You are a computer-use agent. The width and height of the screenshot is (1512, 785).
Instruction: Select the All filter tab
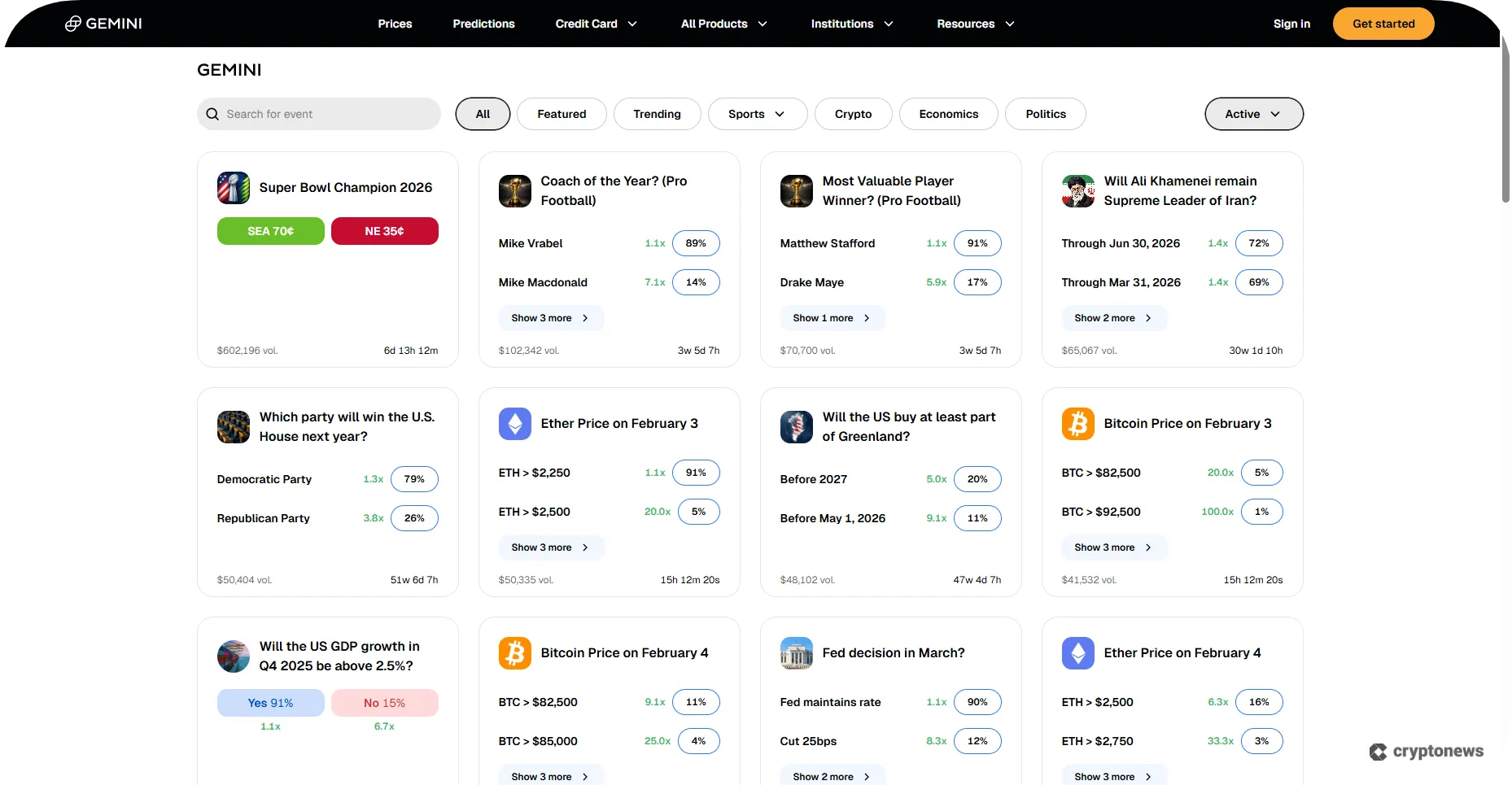pyautogui.click(x=483, y=114)
